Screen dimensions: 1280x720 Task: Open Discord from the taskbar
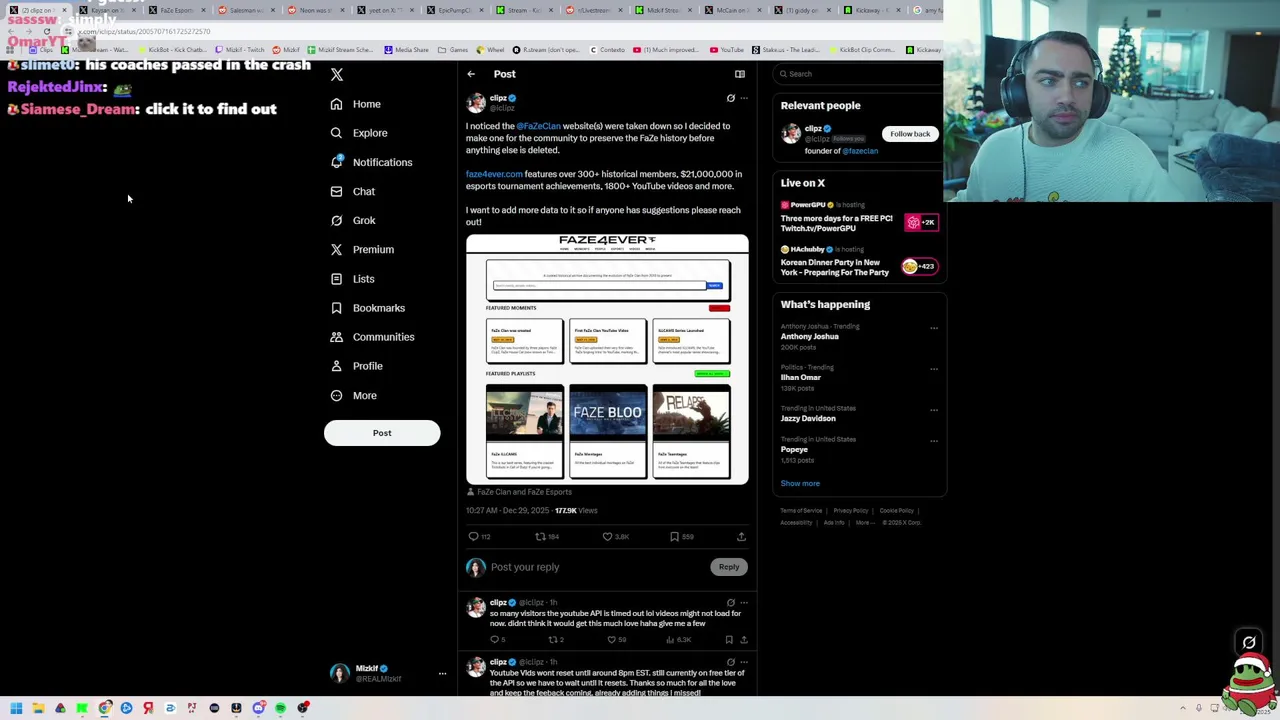point(258,708)
